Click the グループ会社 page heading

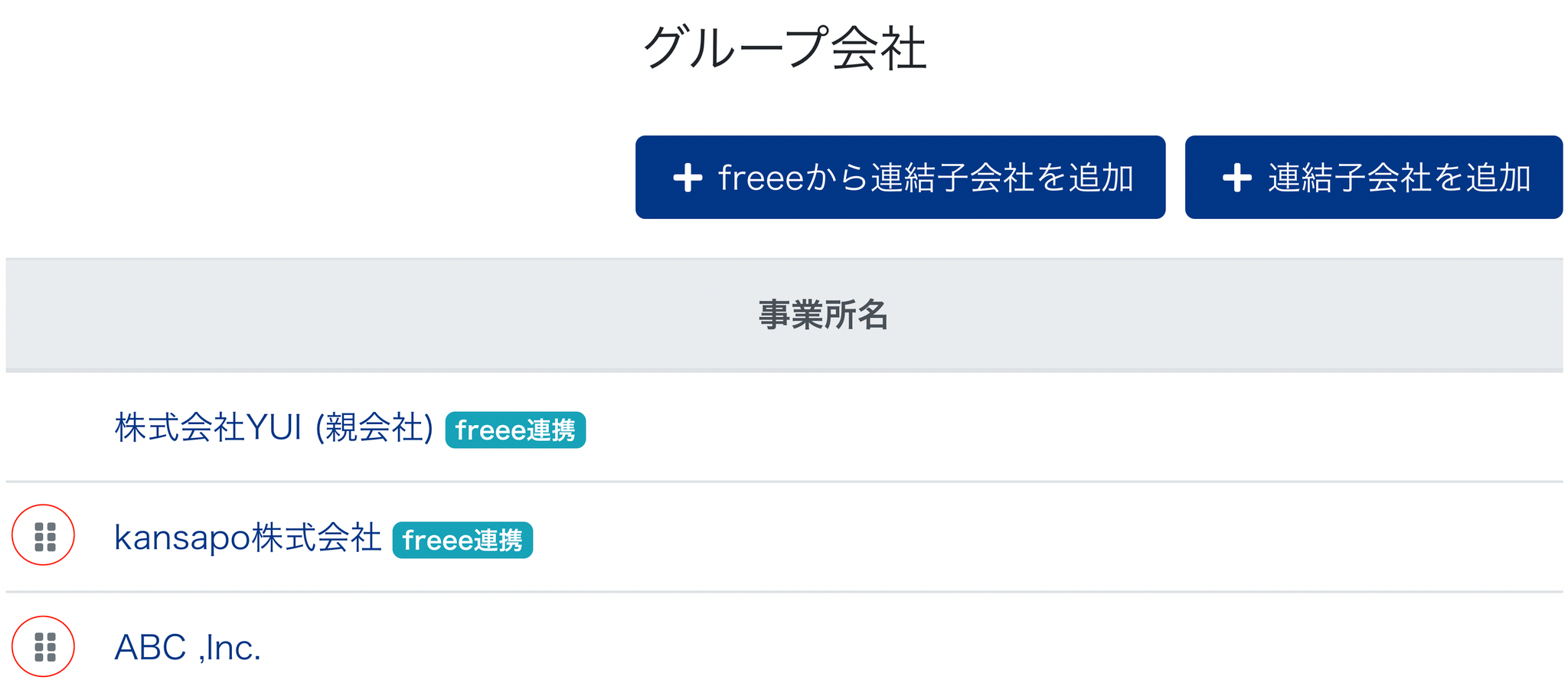pos(785,48)
